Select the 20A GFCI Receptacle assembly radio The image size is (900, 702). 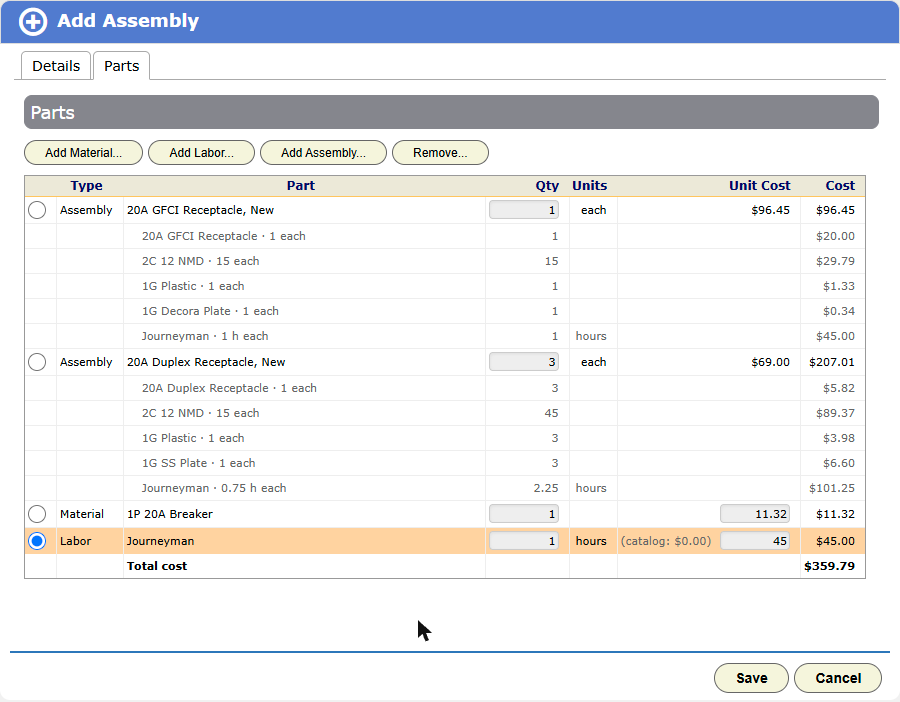37,210
